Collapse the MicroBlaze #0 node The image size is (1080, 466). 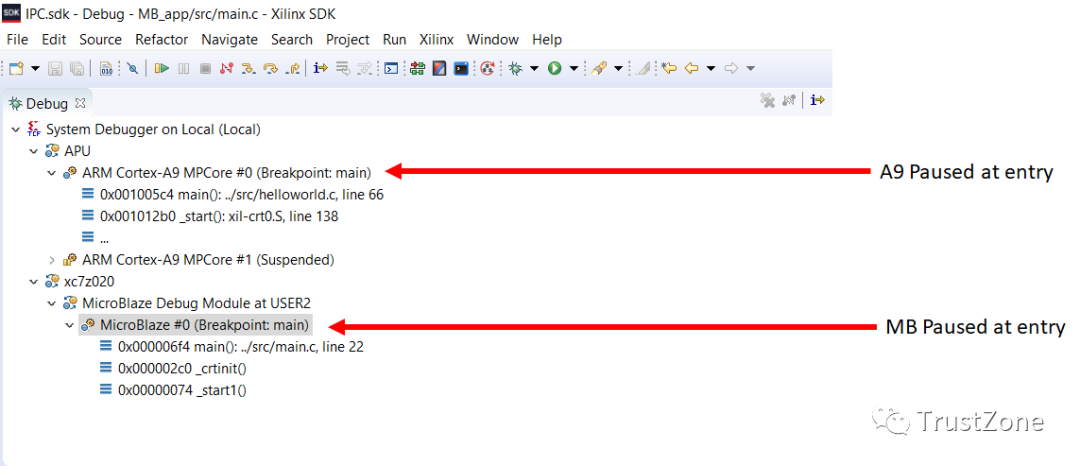pyautogui.click(x=69, y=324)
